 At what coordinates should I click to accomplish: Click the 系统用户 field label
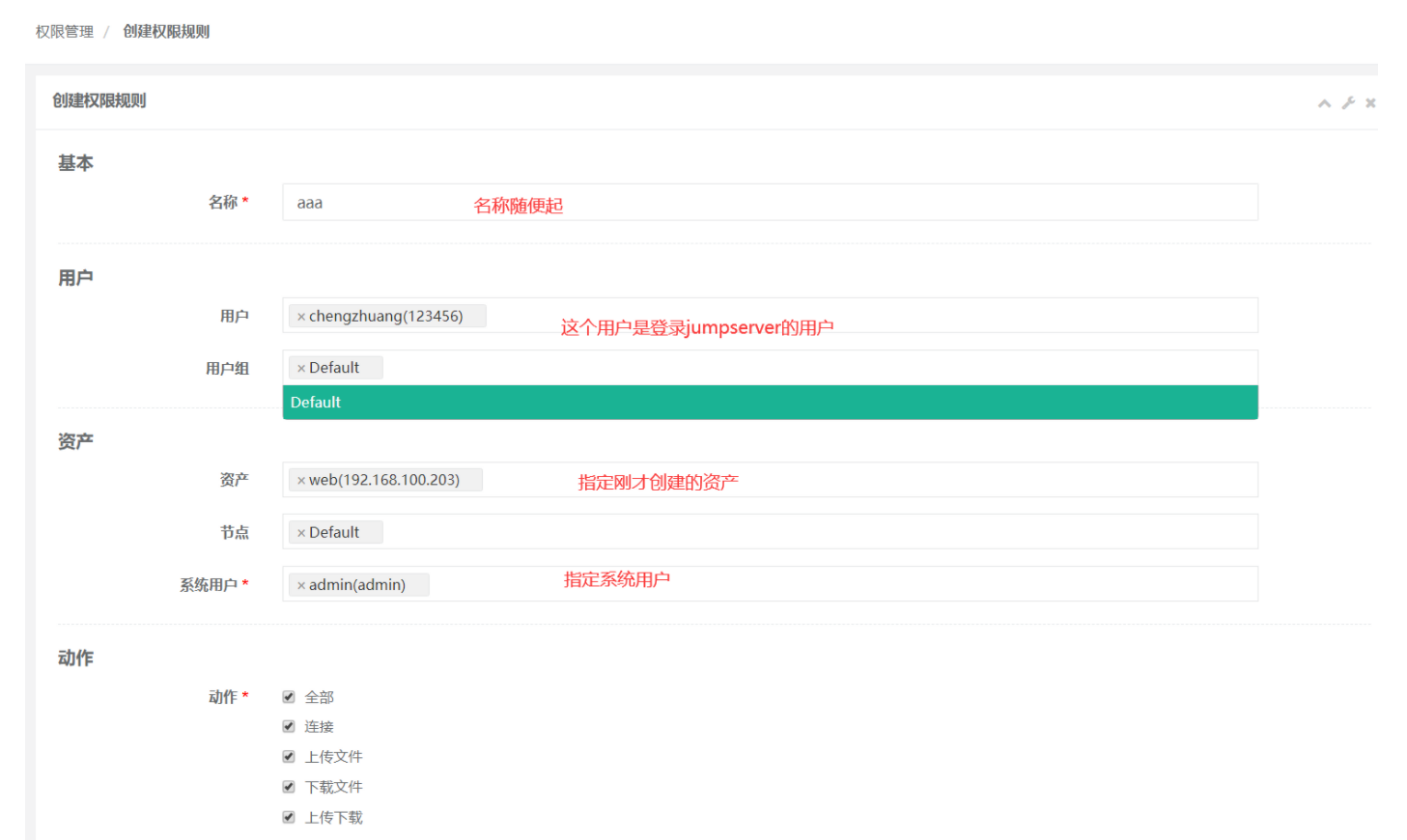(x=209, y=585)
